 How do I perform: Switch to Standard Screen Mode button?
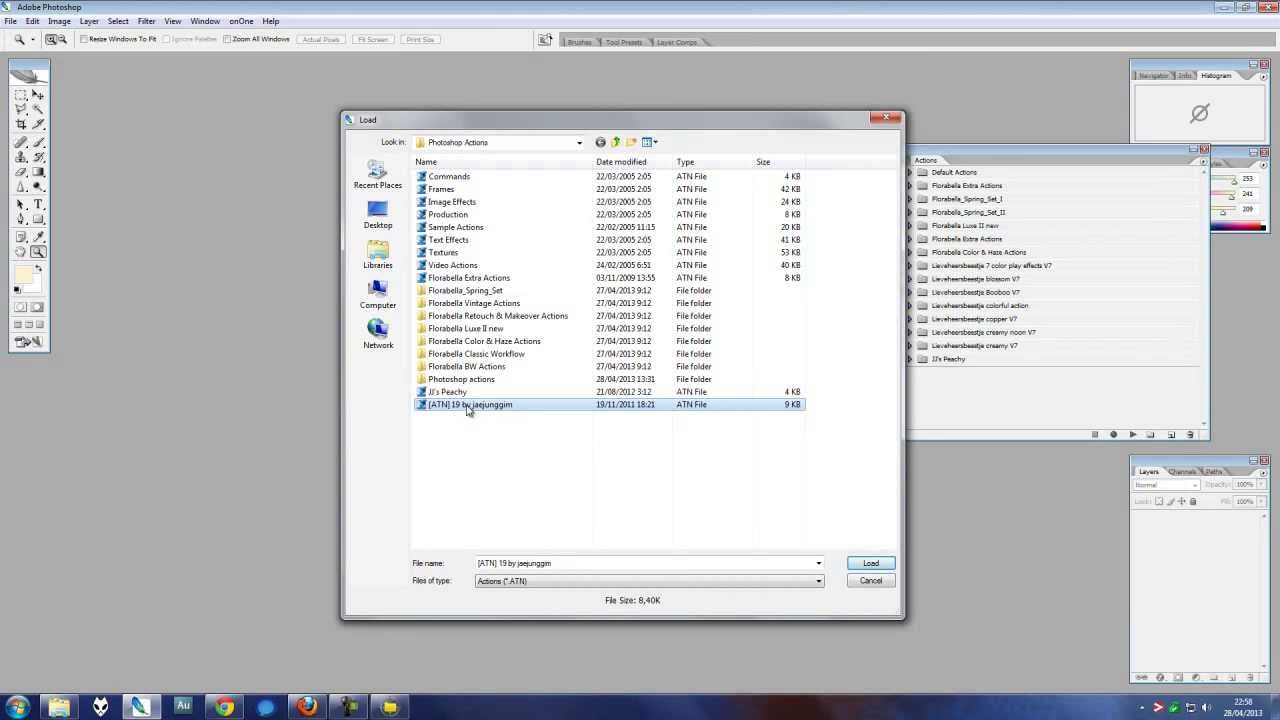click(x=18, y=324)
